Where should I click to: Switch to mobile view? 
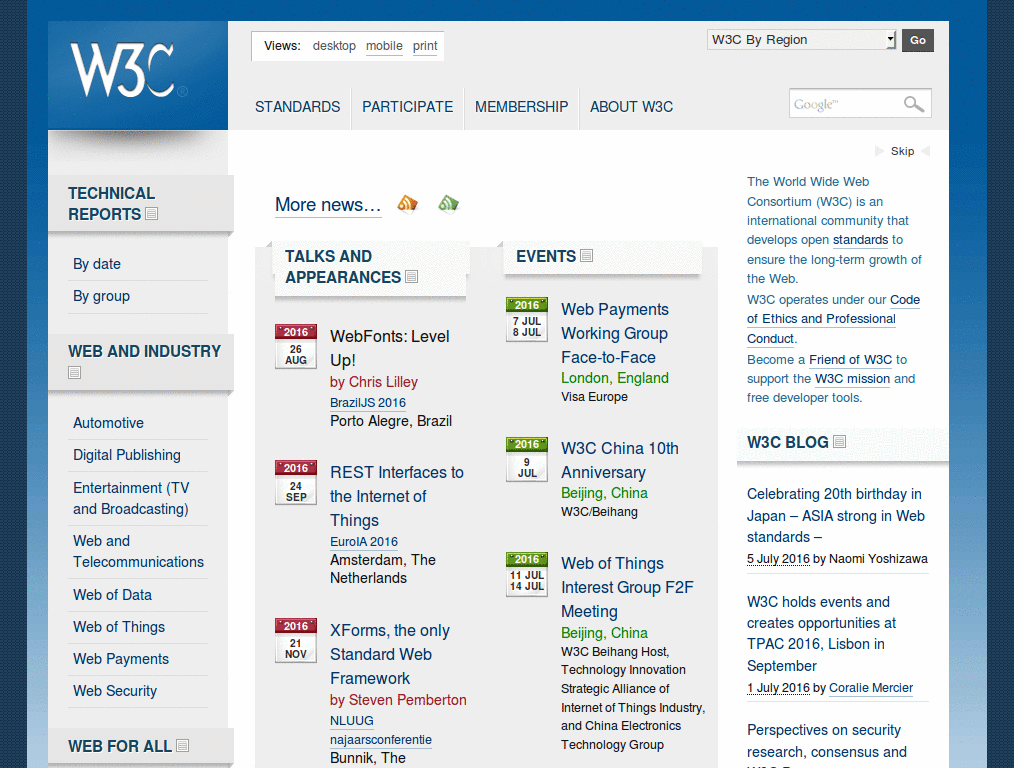pyautogui.click(x=384, y=46)
